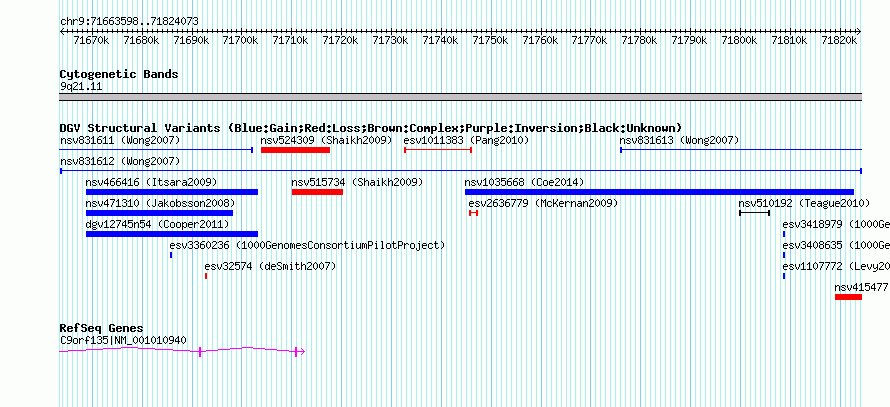Open the nsv831613 (Wong2007) label
Viewport: 890px width, 407px height.
coord(679,140)
